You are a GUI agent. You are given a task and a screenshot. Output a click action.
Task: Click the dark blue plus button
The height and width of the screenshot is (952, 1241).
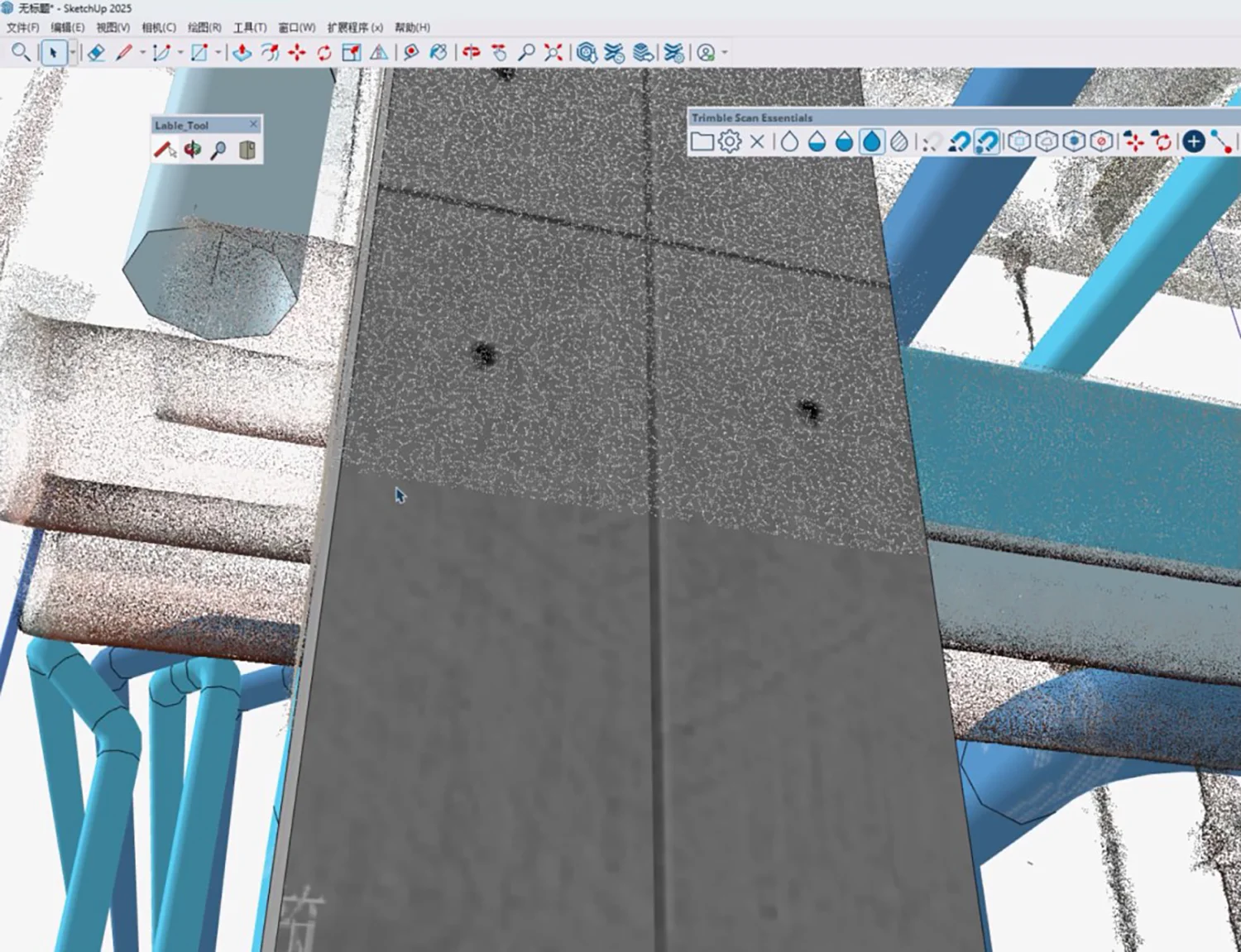(x=1193, y=142)
